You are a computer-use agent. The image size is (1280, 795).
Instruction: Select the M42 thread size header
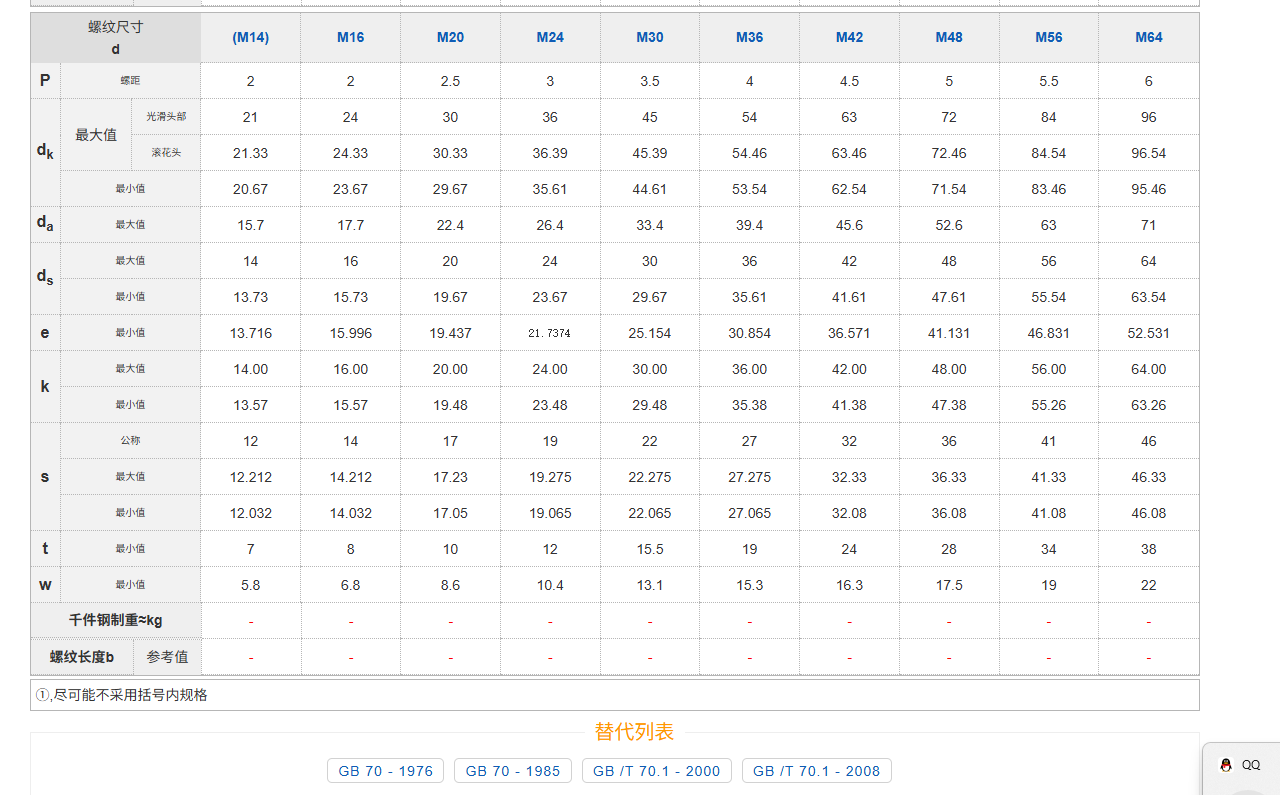tap(849, 38)
